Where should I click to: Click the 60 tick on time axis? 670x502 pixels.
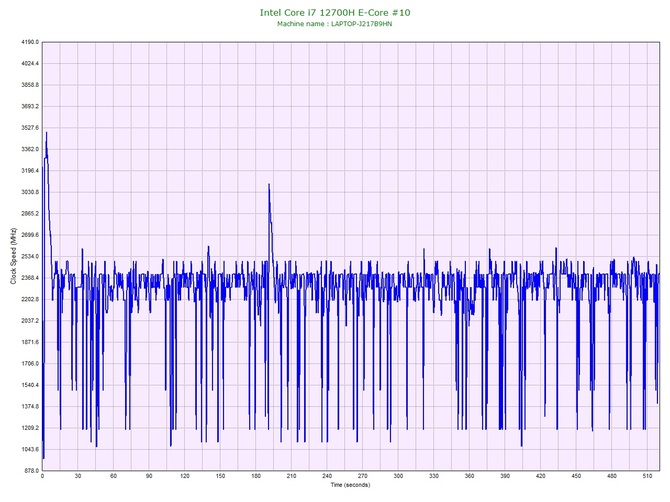coord(113,476)
